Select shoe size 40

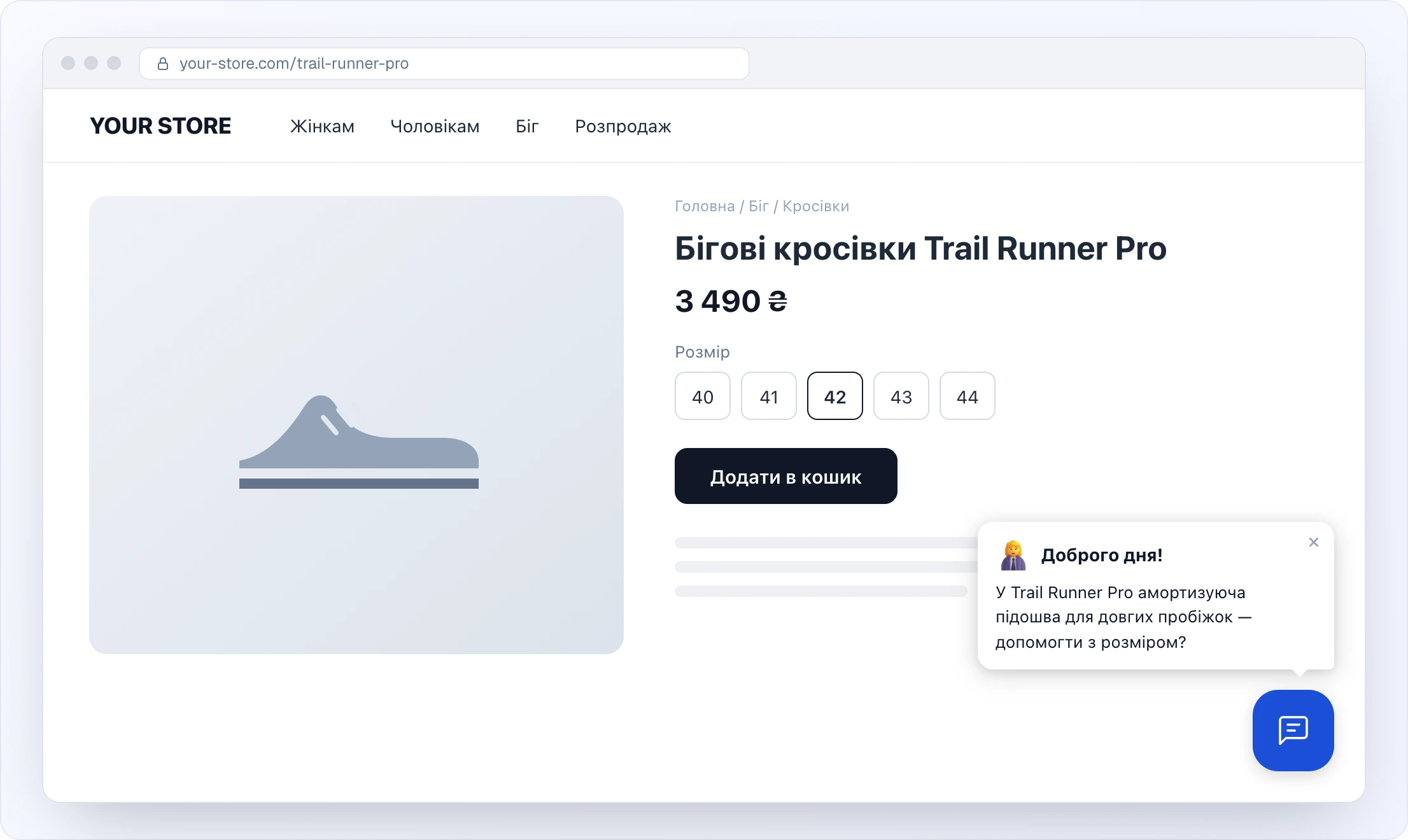click(x=702, y=396)
